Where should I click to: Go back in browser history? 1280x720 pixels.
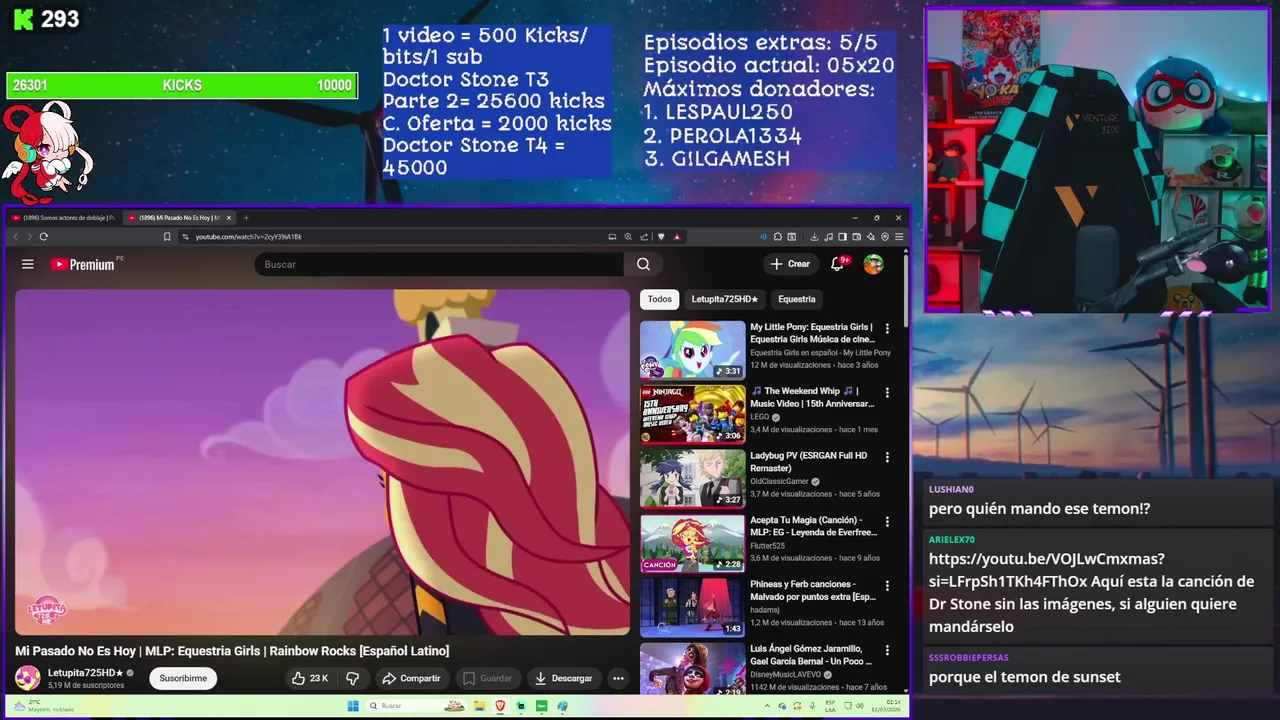(x=15, y=237)
